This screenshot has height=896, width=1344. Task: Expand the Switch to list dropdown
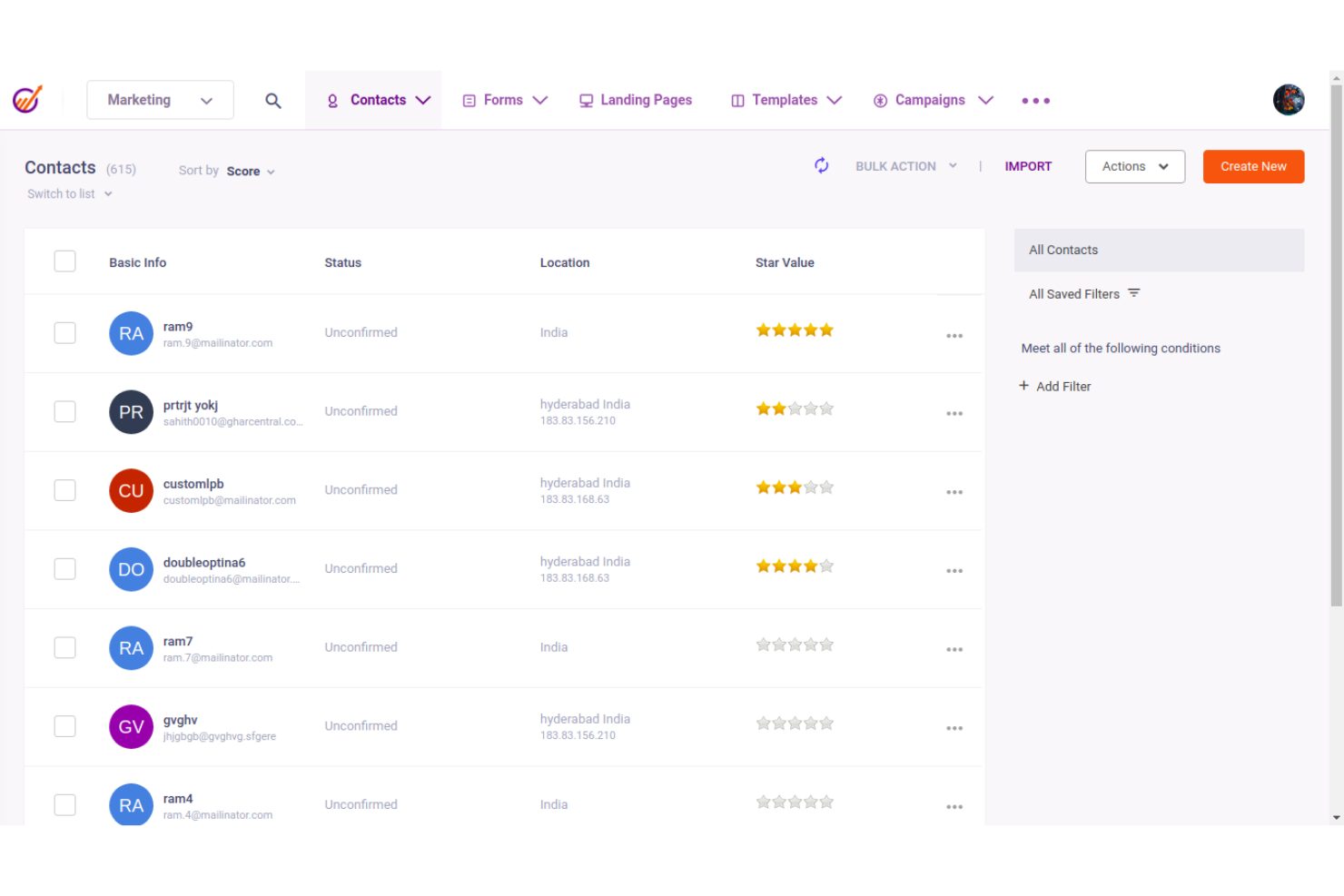coord(69,193)
